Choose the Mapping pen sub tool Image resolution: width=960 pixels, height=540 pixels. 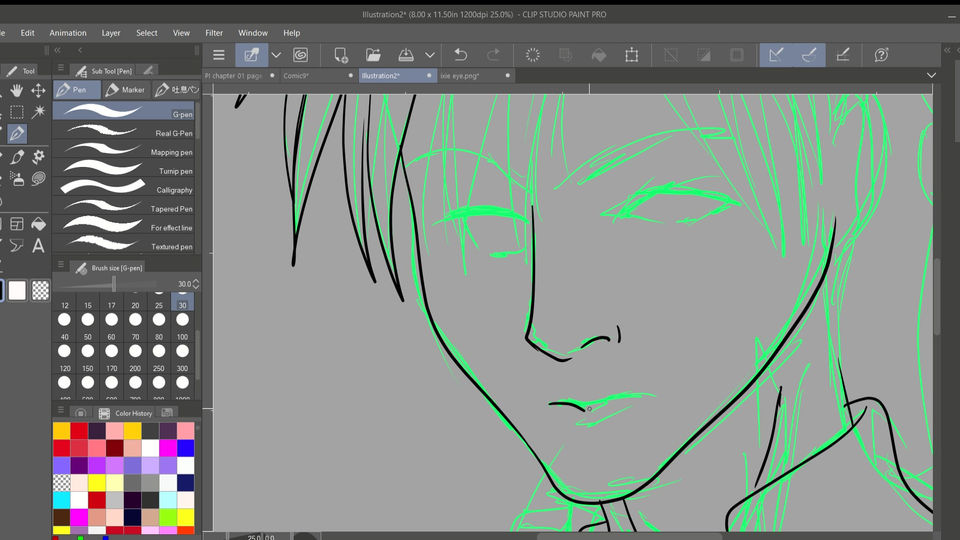tap(124, 151)
